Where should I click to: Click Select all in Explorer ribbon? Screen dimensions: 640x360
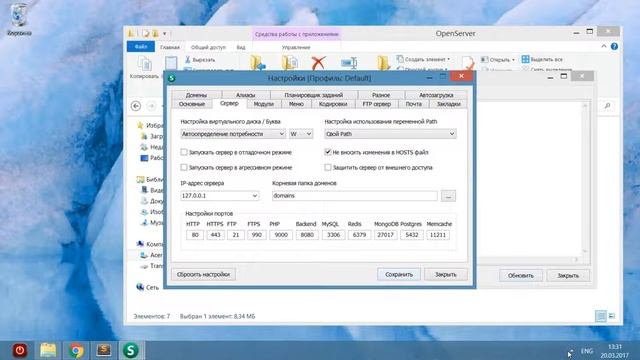(x=542, y=60)
